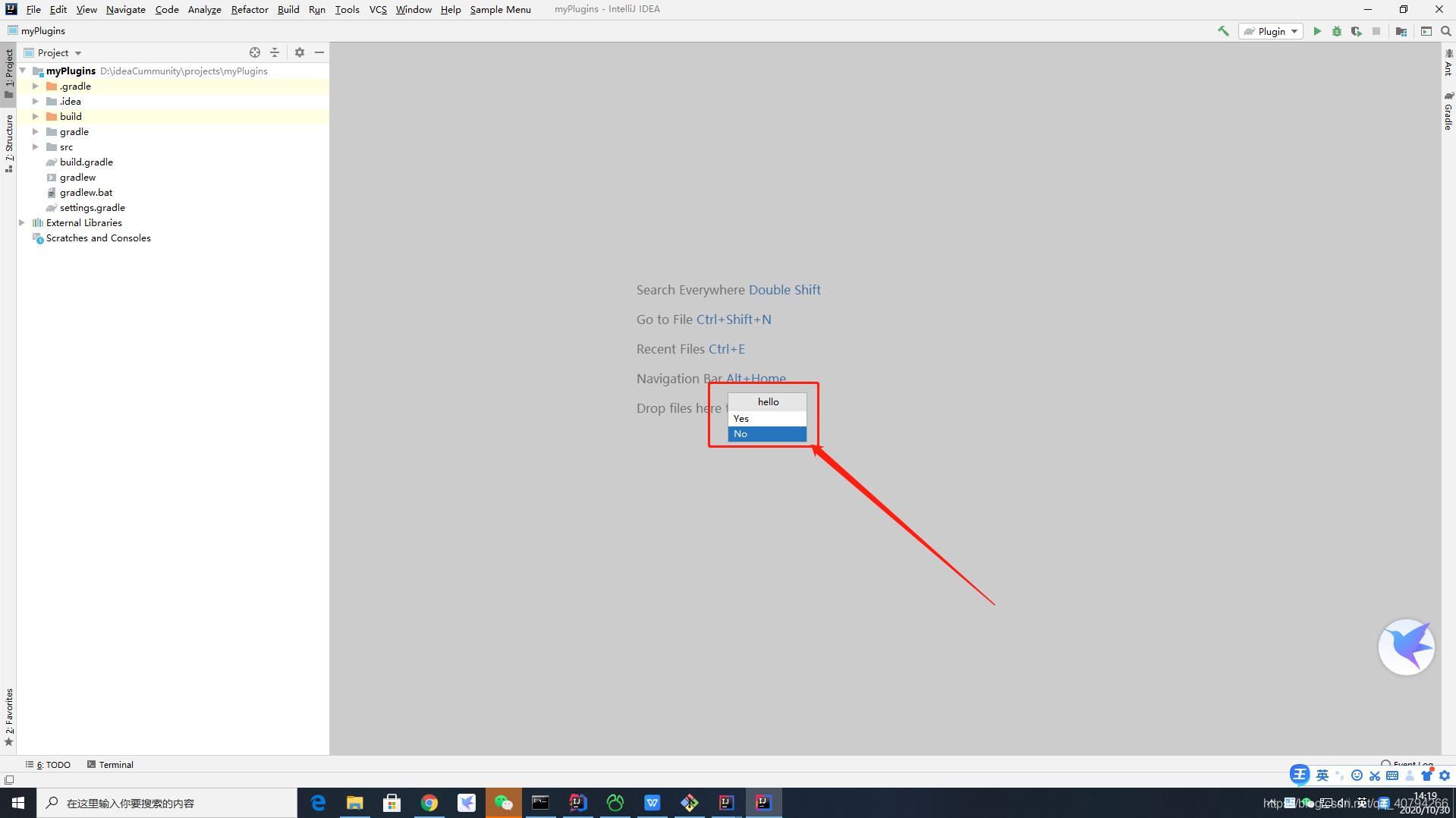Hide the Project tool window

319,52
